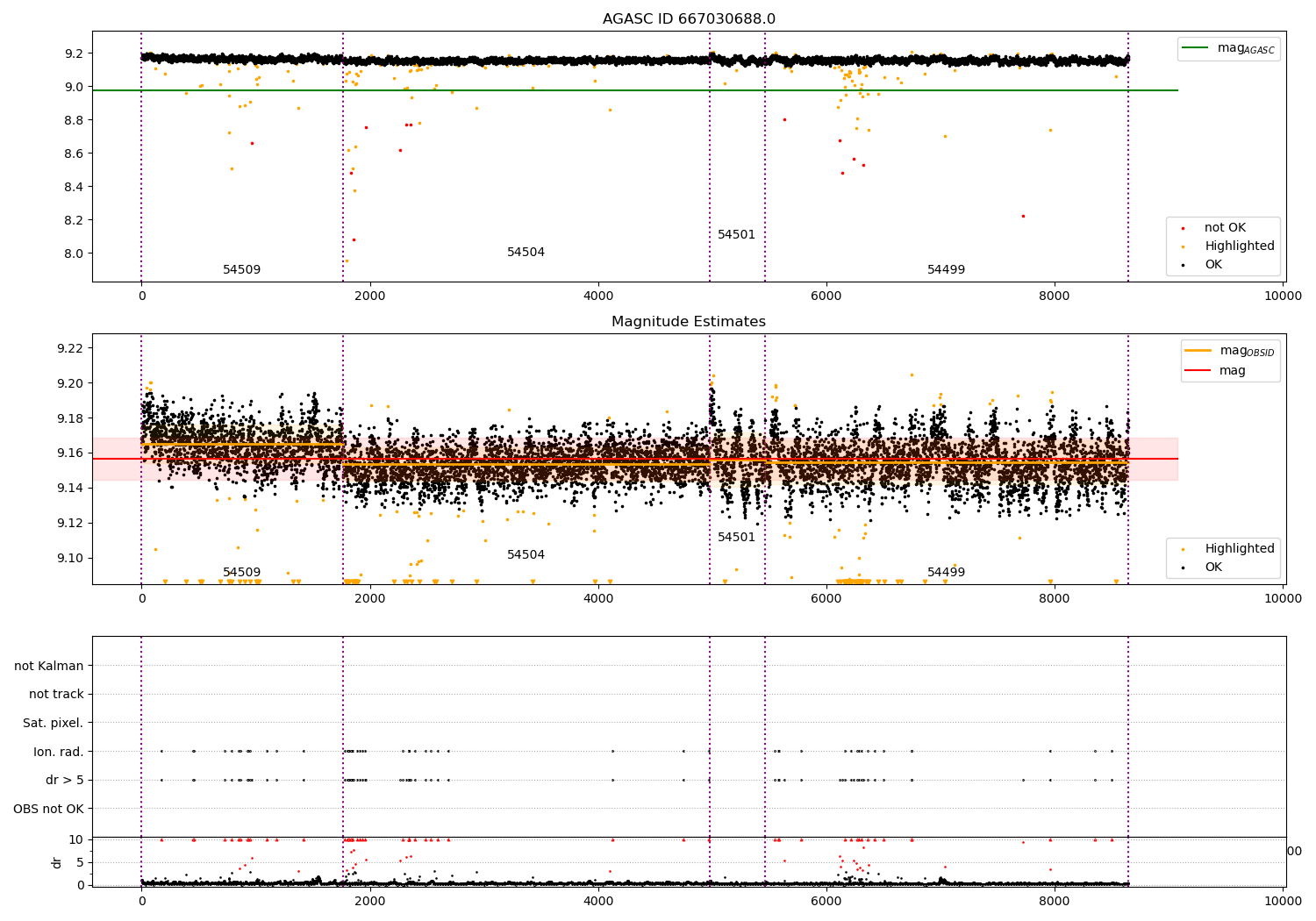1316x921 pixels.
Task: Click obsid label 54504 in top plot
Action: [x=526, y=252]
